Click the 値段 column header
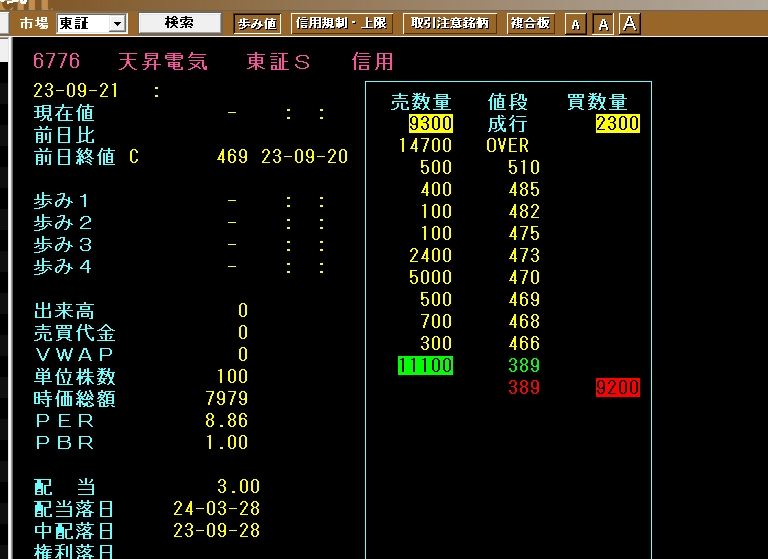768x559 pixels. (507, 102)
